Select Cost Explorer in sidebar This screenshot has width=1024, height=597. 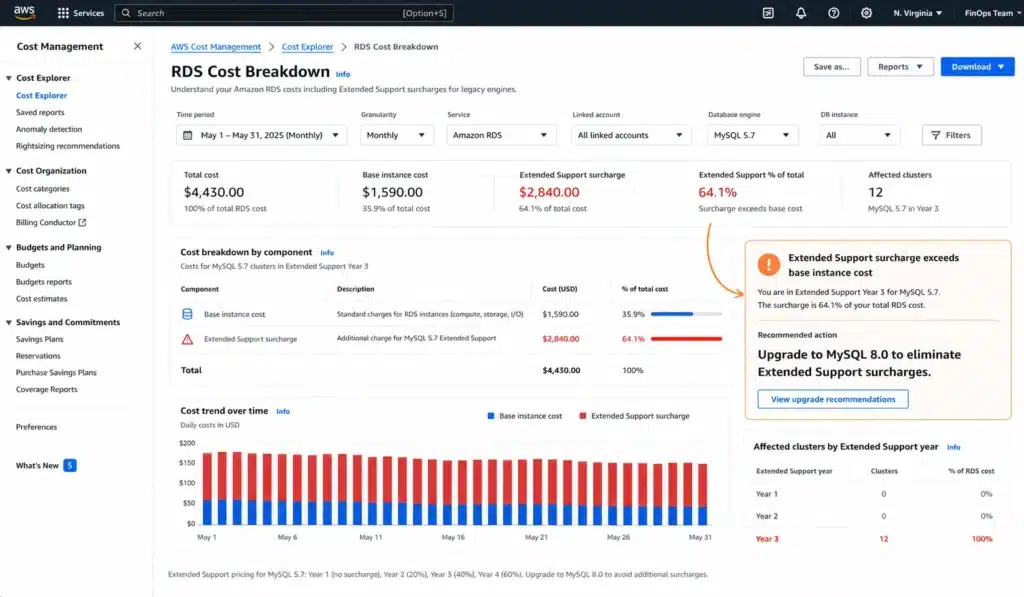(41, 95)
